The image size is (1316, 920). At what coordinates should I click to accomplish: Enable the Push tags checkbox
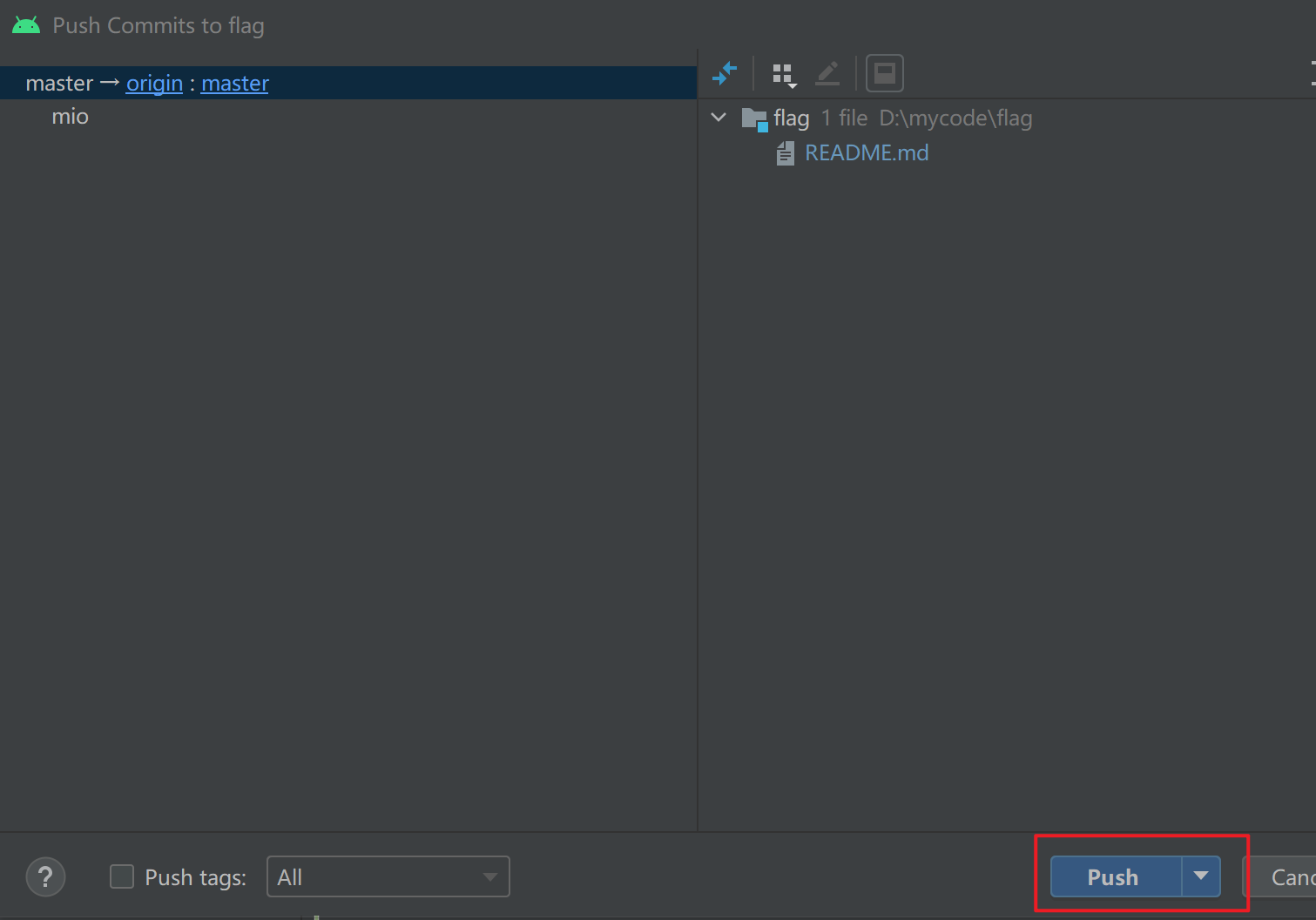(122, 876)
